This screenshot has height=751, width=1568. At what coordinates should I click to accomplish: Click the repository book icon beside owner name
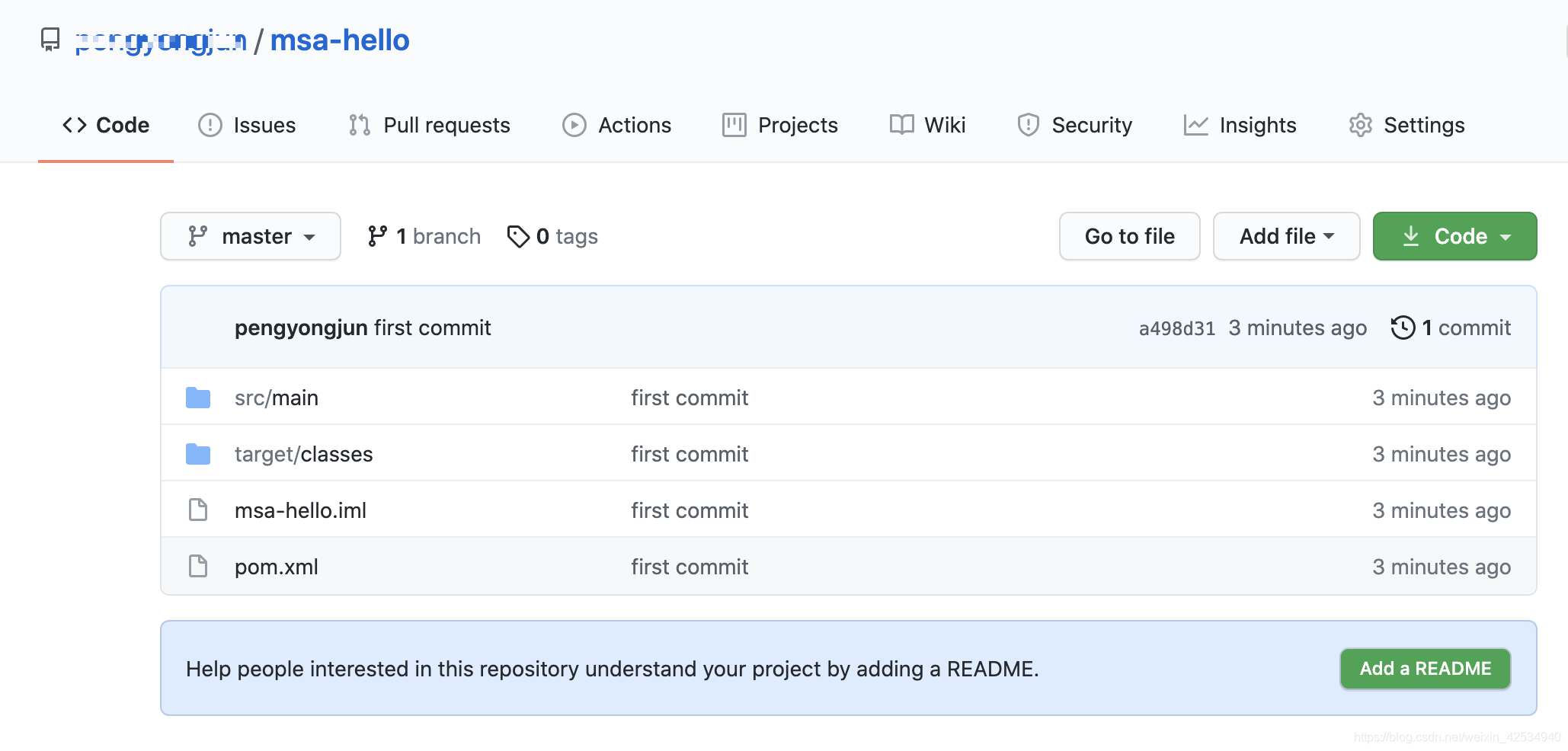point(50,40)
